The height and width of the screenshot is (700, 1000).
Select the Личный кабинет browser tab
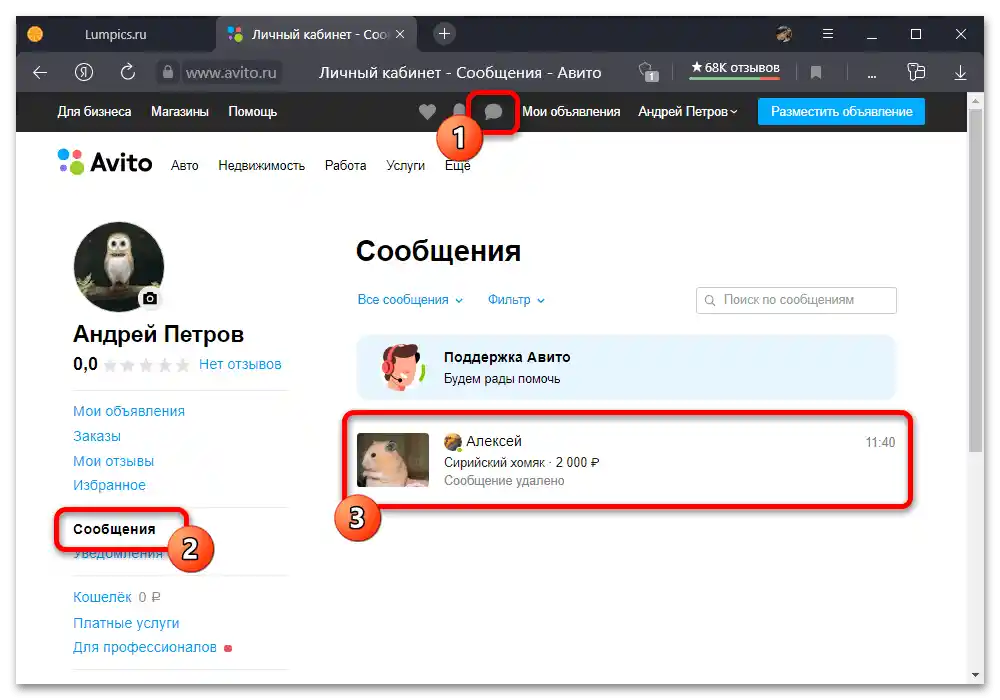[x=317, y=34]
